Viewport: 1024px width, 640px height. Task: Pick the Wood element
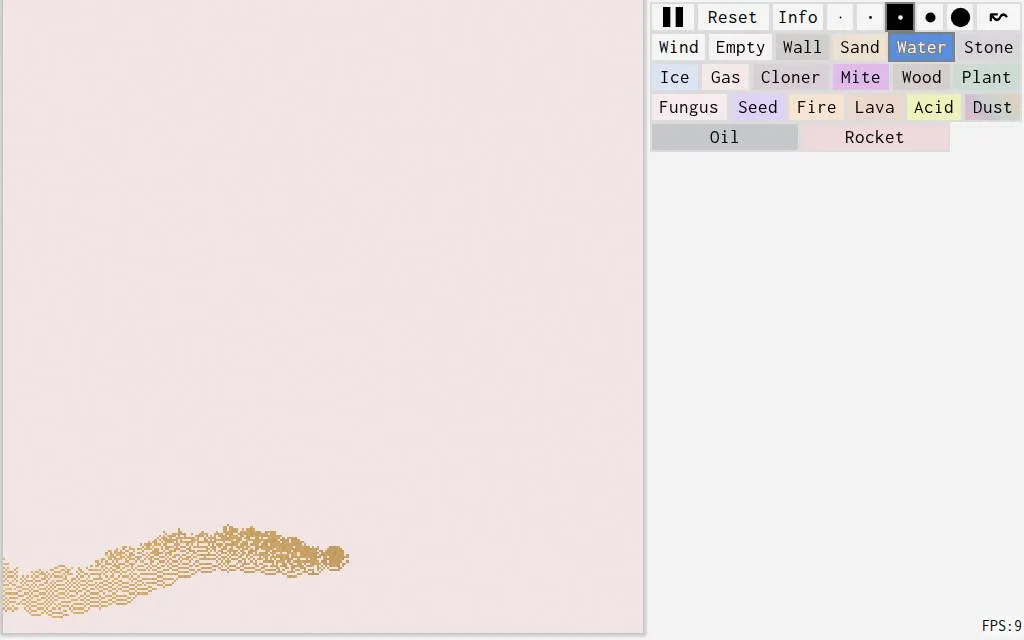click(921, 77)
